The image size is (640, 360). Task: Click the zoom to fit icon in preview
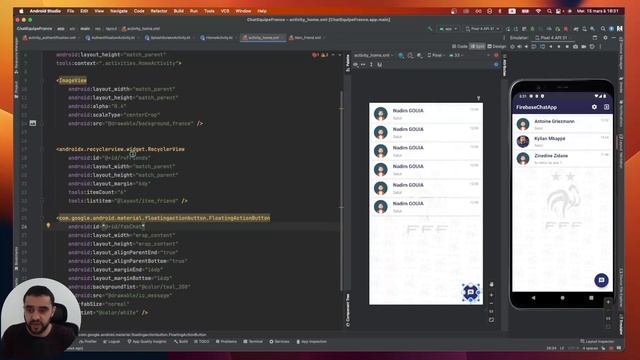(491, 320)
